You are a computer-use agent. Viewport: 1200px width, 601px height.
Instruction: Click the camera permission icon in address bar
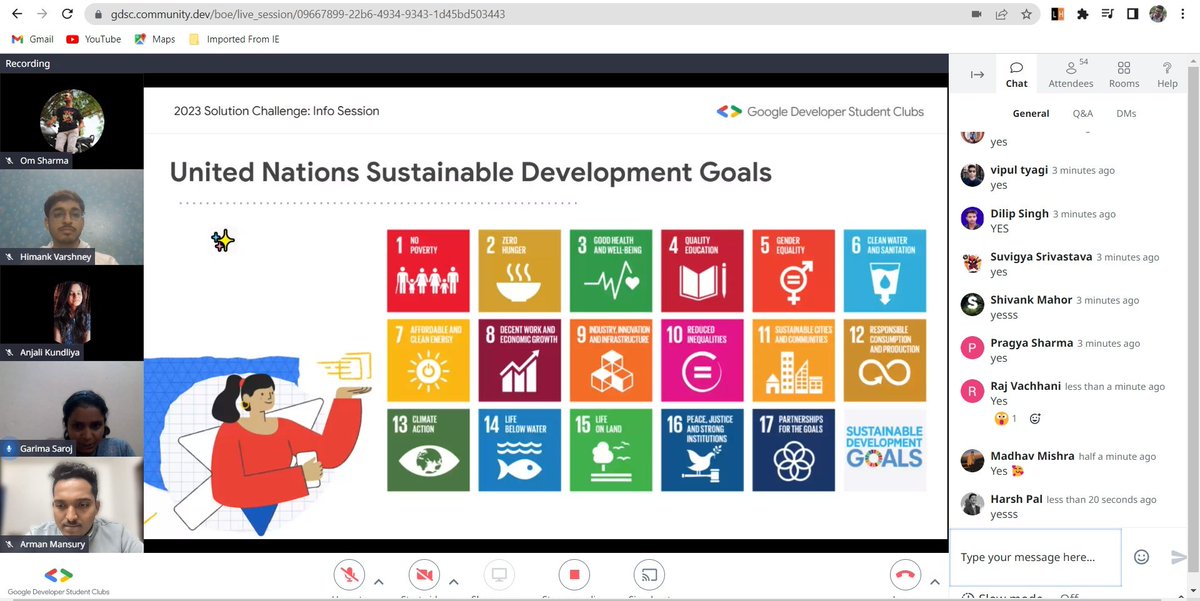click(976, 15)
